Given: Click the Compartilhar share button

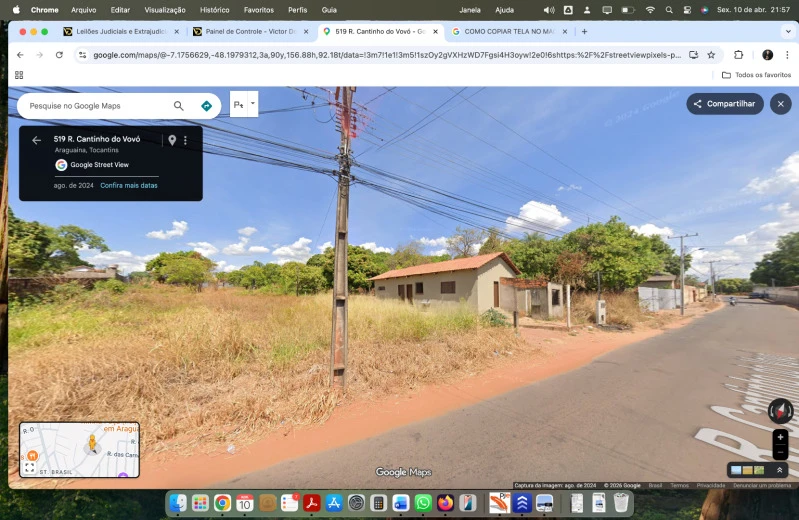Looking at the screenshot, I should [x=725, y=103].
